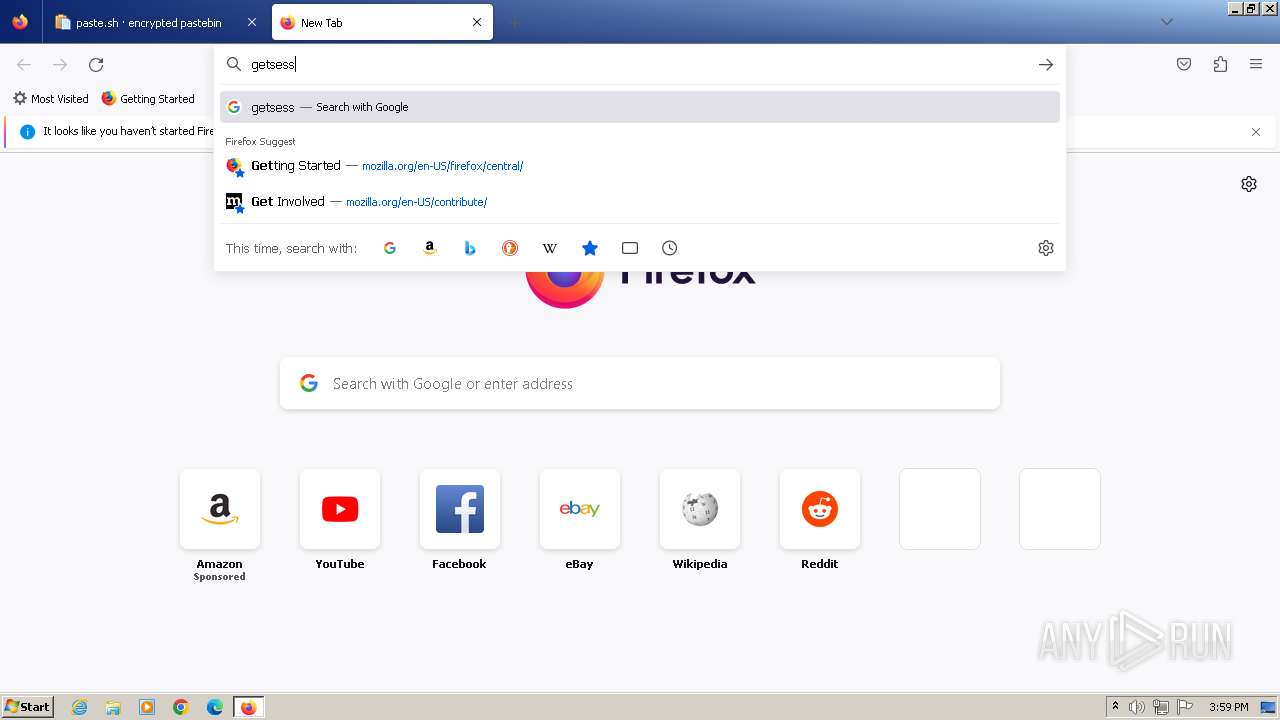Search History via clock icon
This screenshot has width=1280, height=720.
pos(670,248)
